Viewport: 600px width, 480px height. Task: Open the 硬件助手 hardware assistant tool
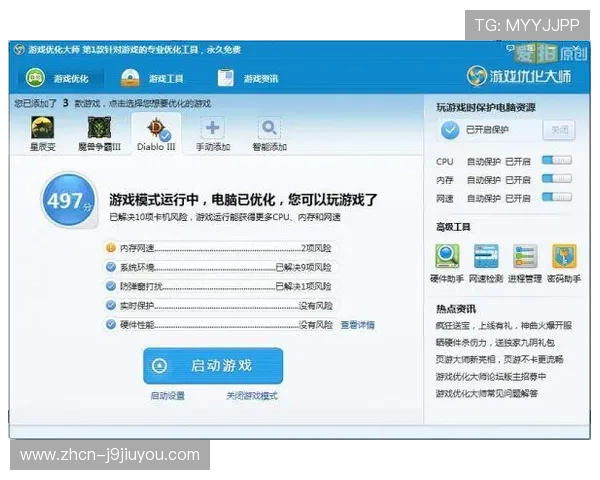coord(447,256)
